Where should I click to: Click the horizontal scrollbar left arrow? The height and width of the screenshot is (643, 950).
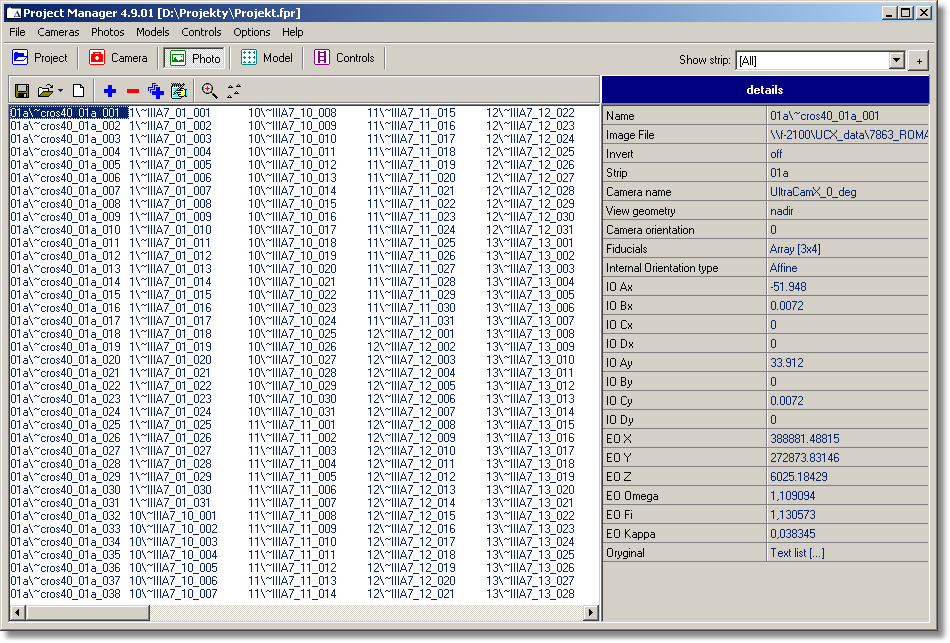(x=17, y=613)
